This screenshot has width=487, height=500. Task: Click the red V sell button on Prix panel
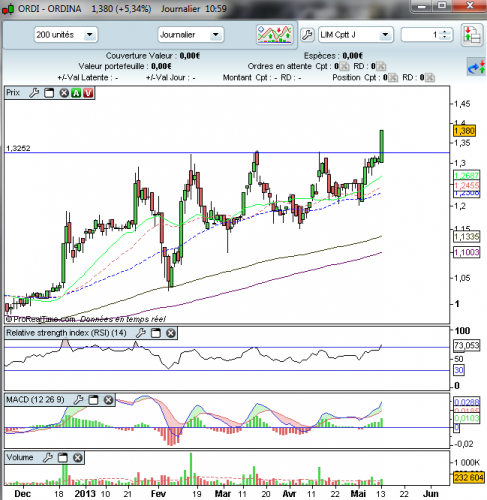[88, 93]
